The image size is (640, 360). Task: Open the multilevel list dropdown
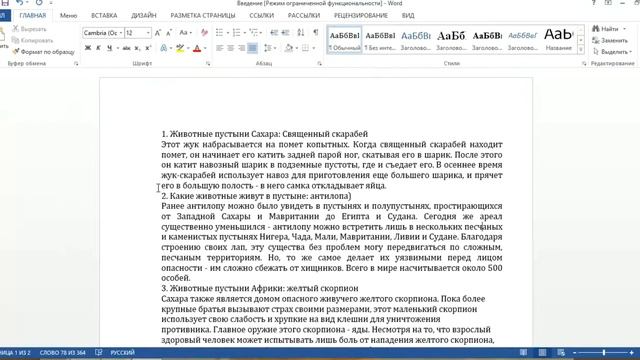pos(261,33)
